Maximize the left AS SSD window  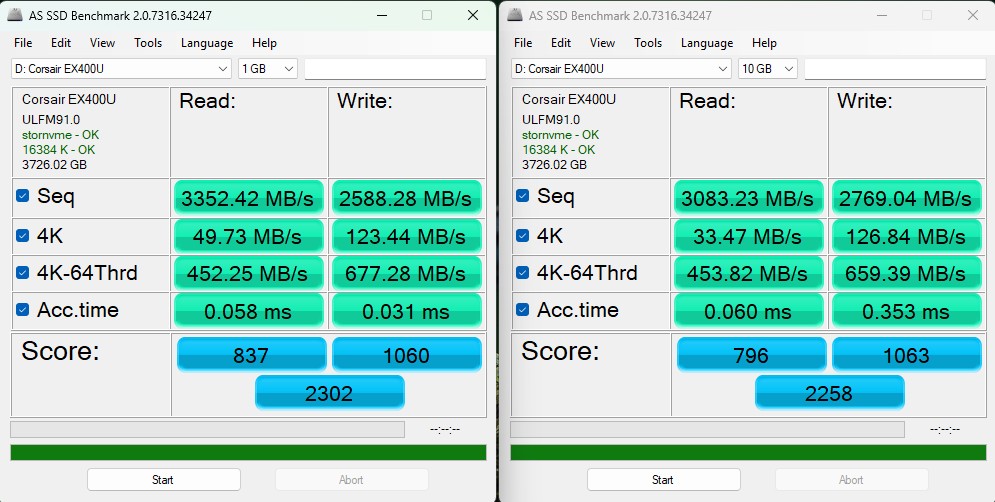tap(427, 15)
